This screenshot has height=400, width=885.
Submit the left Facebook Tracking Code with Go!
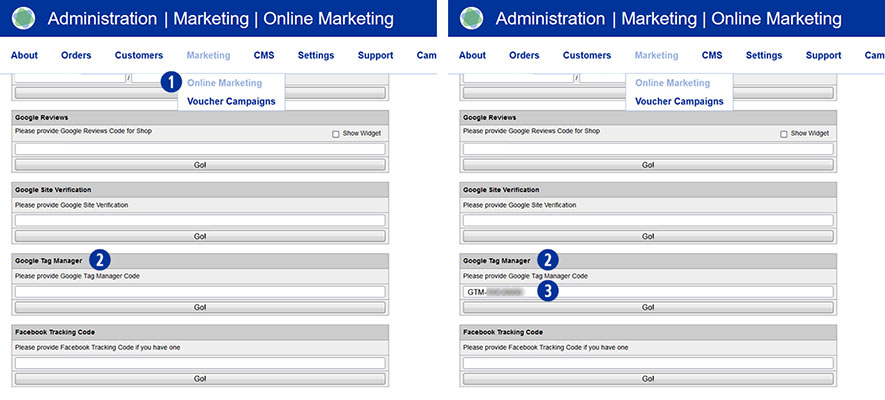(200, 379)
